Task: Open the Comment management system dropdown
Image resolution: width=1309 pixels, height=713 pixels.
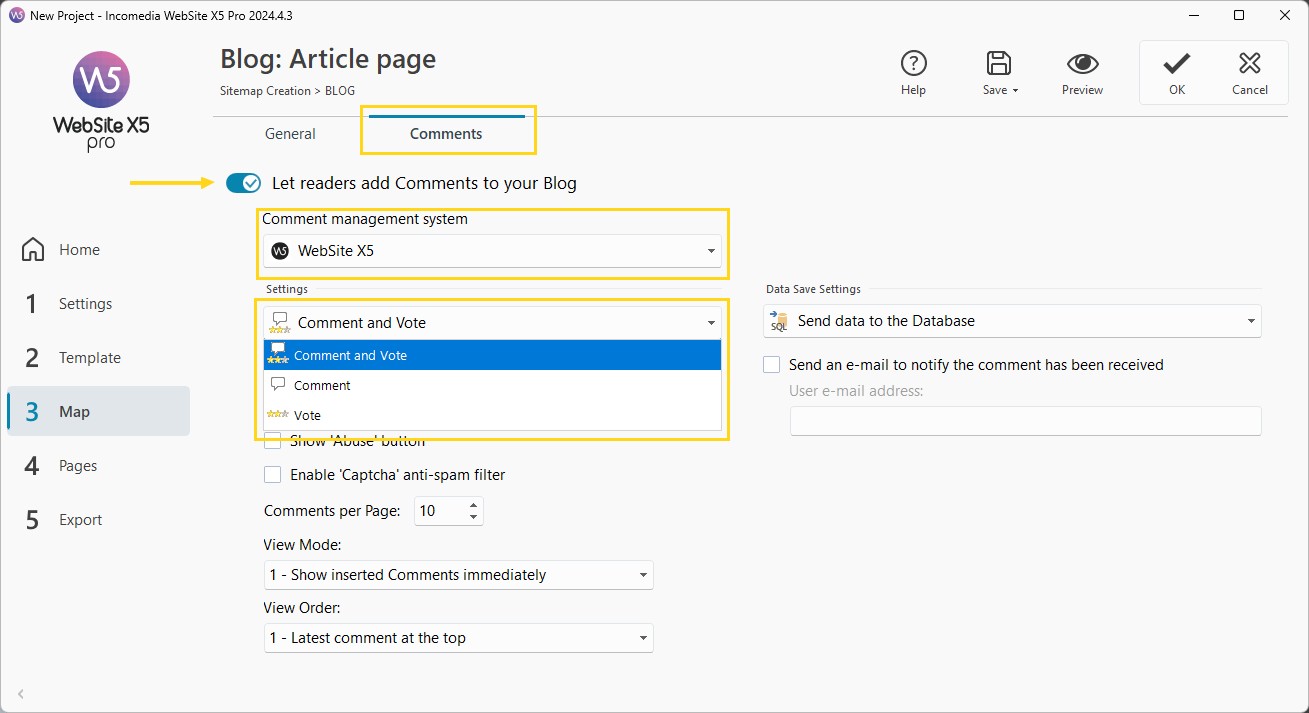Action: pyautogui.click(x=492, y=251)
